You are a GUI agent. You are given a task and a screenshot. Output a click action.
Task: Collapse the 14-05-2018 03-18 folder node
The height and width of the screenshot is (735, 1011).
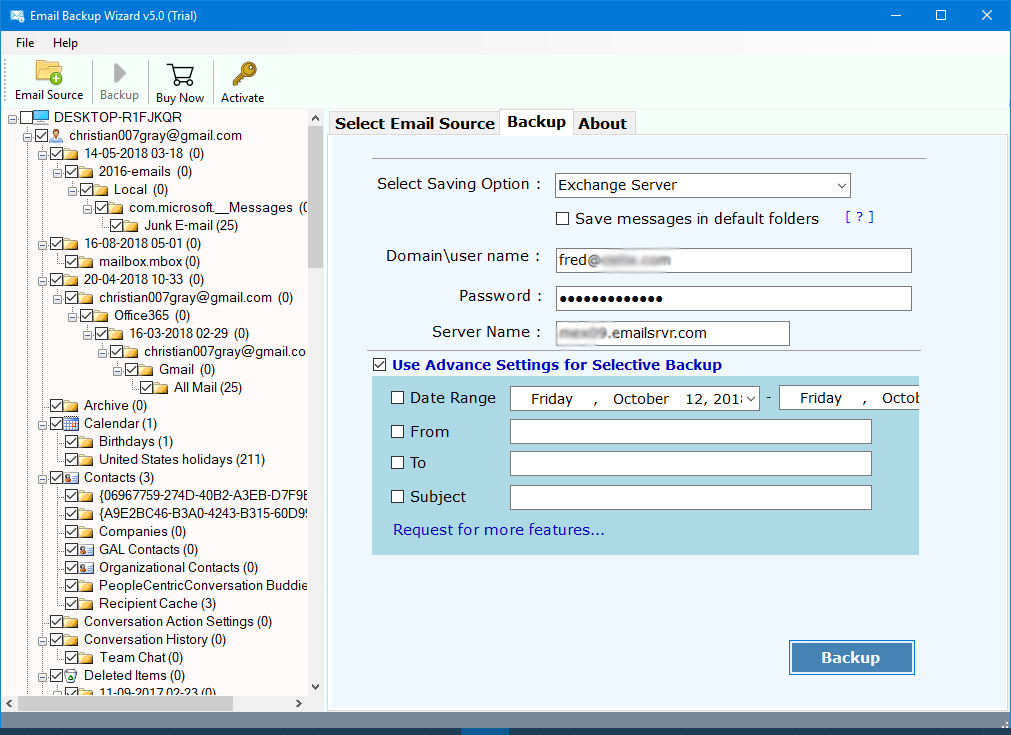pyautogui.click(x=43, y=155)
